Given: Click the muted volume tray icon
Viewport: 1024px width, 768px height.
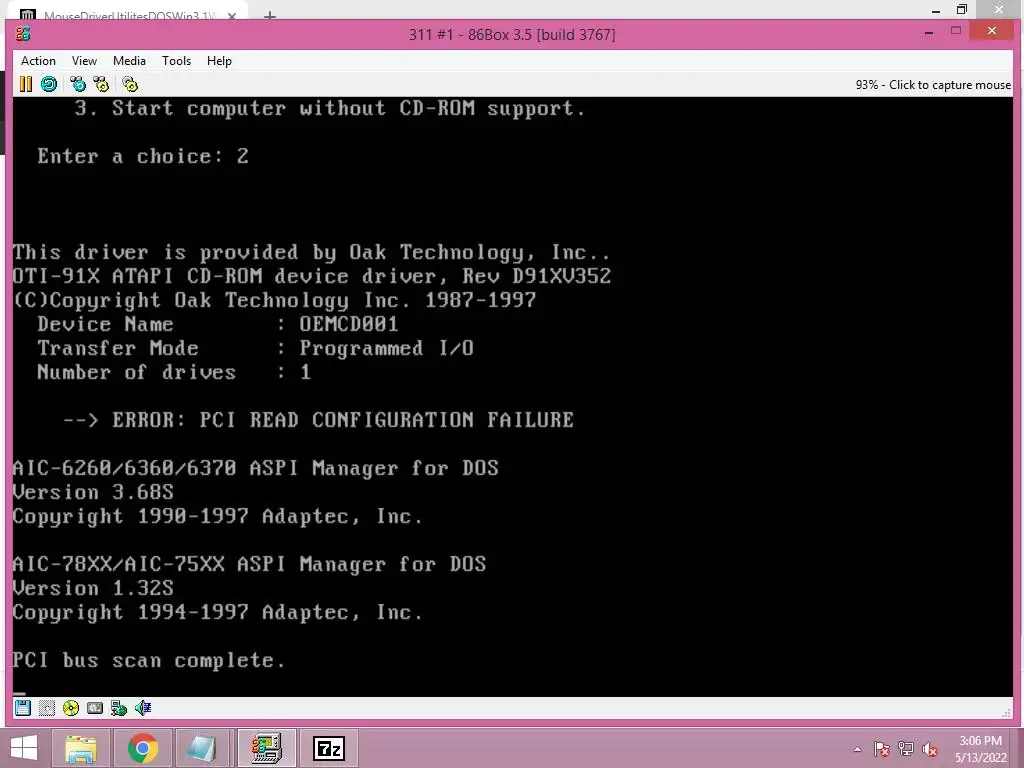Looking at the screenshot, I should point(930,749).
